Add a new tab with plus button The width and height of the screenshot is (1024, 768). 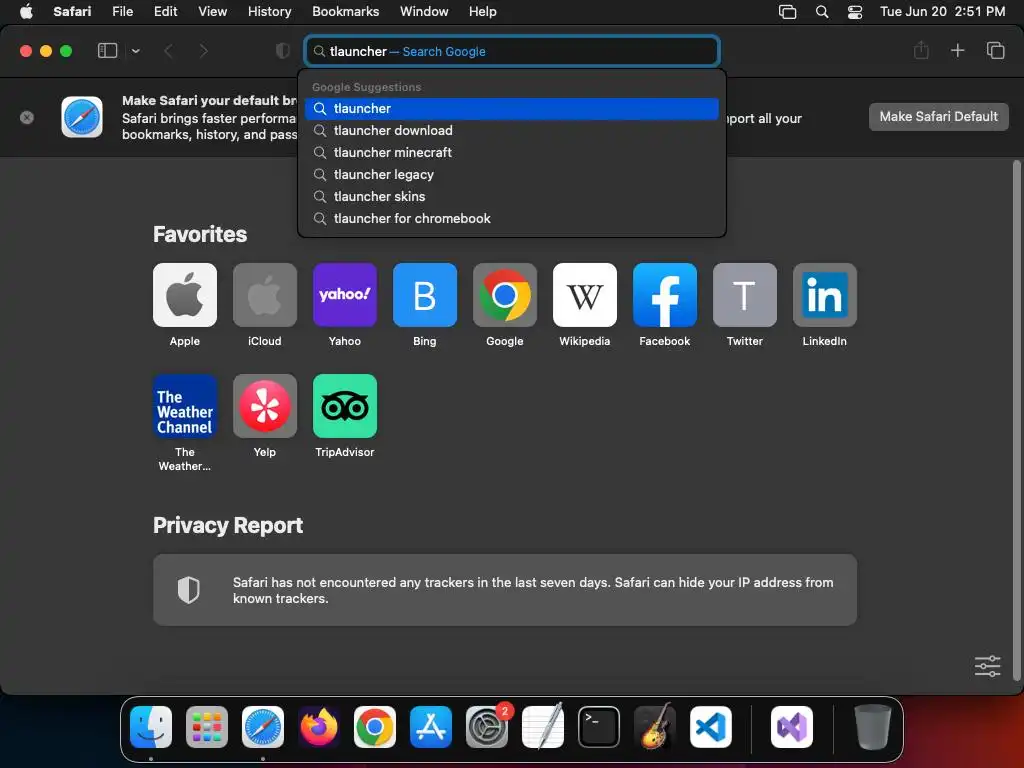coord(957,50)
